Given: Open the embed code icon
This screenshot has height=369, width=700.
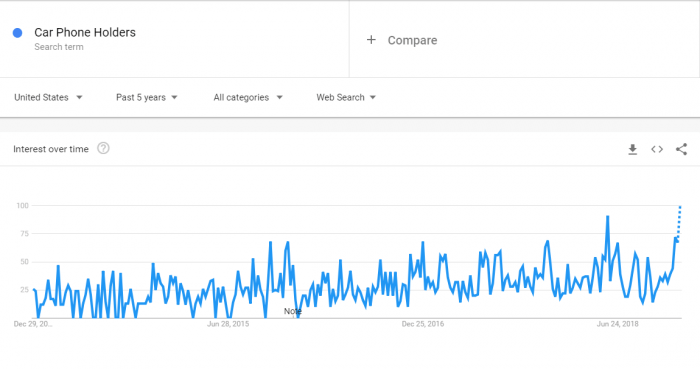Looking at the screenshot, I should click(657, 149).
